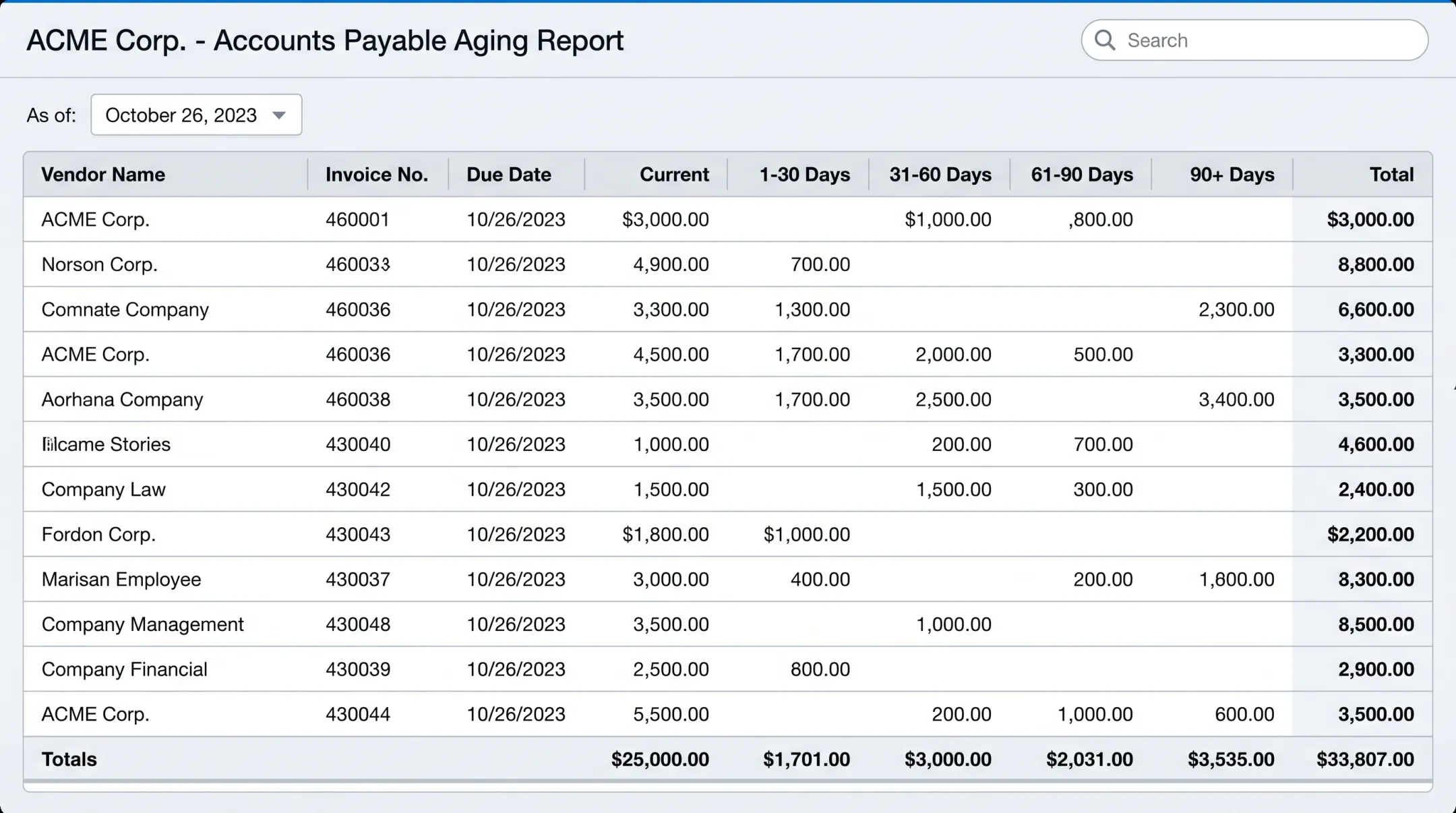Viewport: 1456px width, 813px height.
Task: Click Totals current sum $25,000.00
Action: tap(660, 759)
